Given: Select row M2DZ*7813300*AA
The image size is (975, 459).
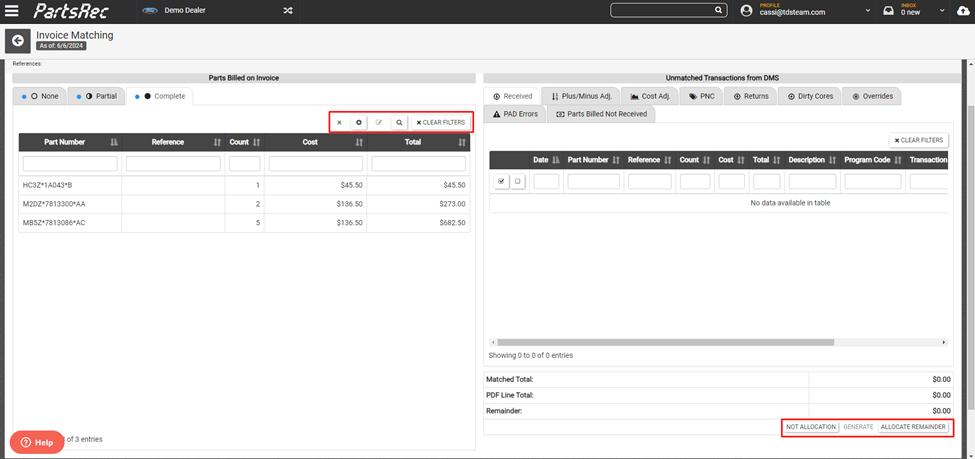Looking at the screenshot, I should tap(244, 204).
